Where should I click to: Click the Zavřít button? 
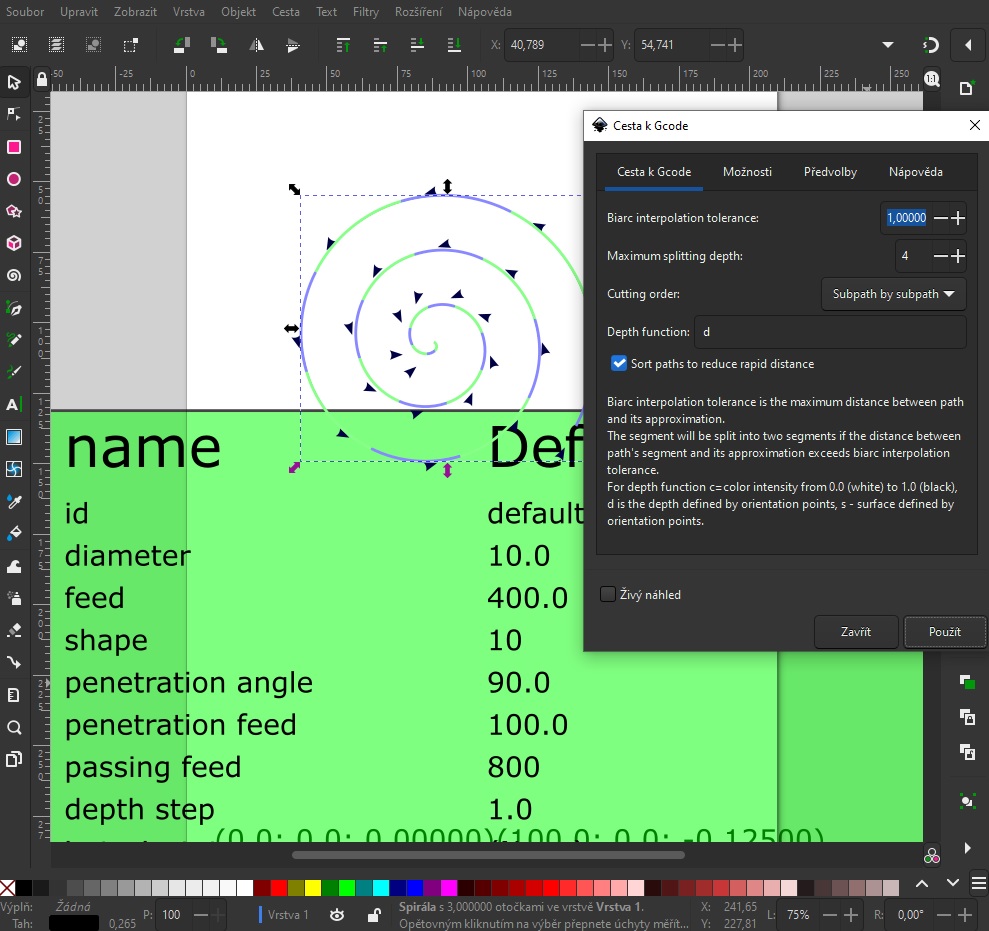point(855,631)
